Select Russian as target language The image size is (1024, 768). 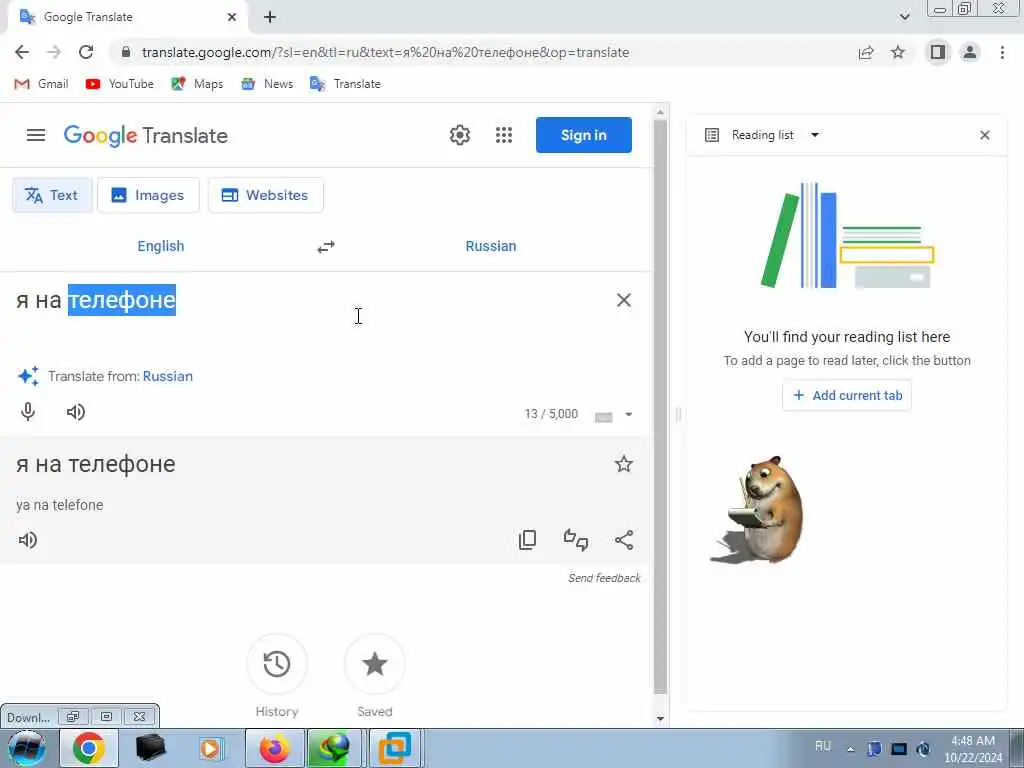[490, 246]
